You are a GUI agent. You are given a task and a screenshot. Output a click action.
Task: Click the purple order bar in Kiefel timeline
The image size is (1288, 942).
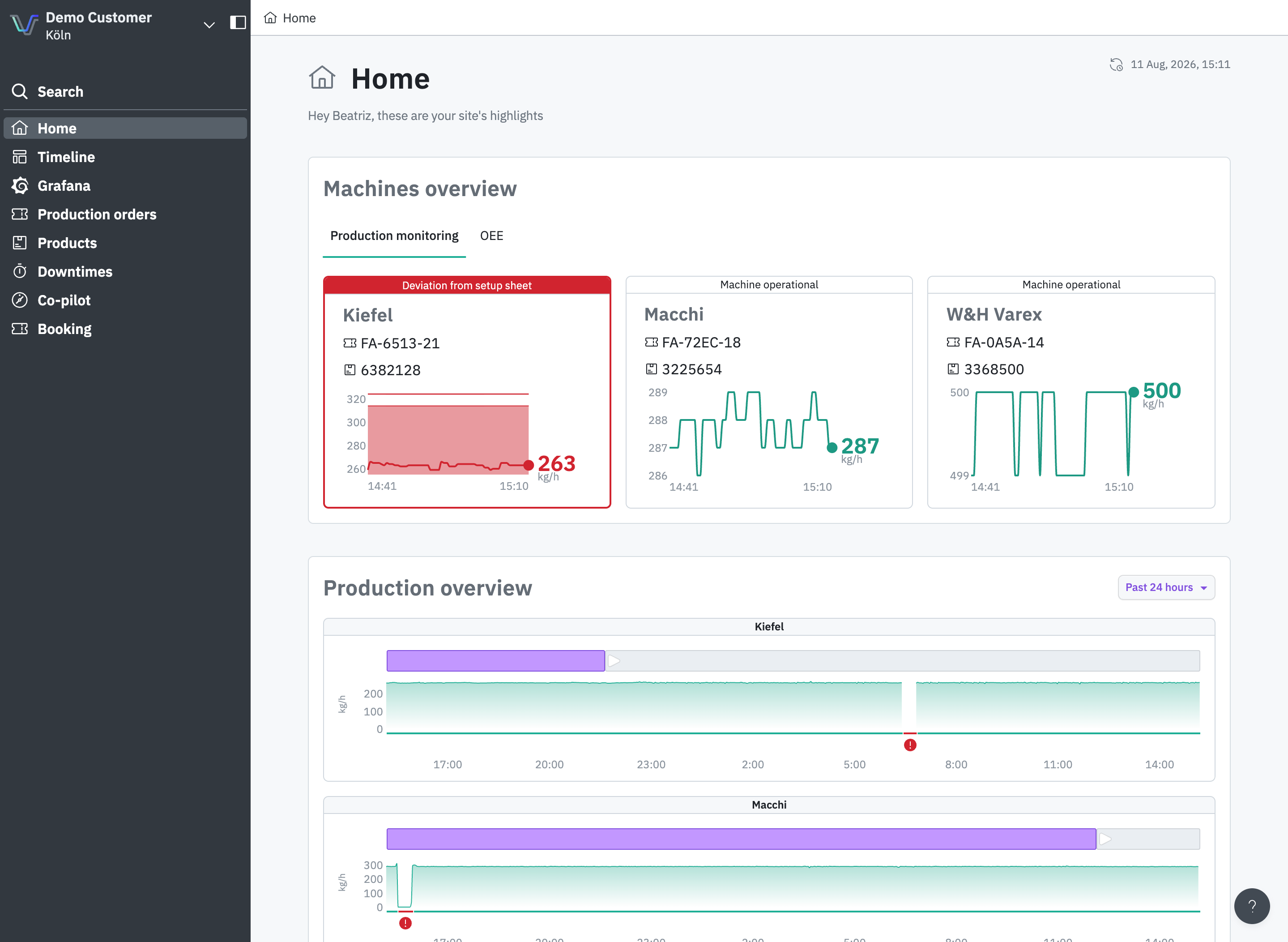496,661
